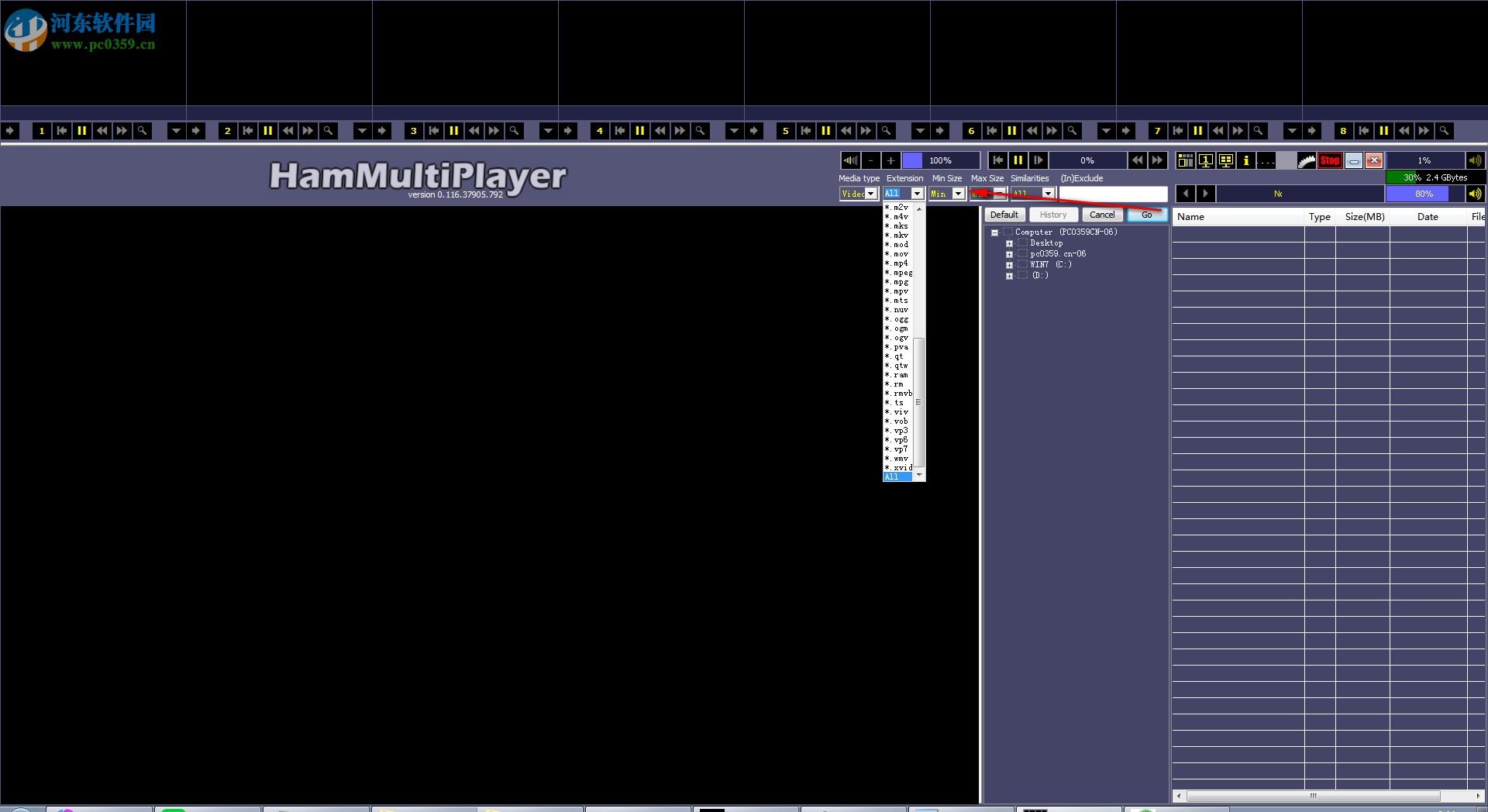The width and height of the screenshot is (1488, 812).
Task: Click the right-arrow load button before player 4
Action: click(x=568, y=131)
